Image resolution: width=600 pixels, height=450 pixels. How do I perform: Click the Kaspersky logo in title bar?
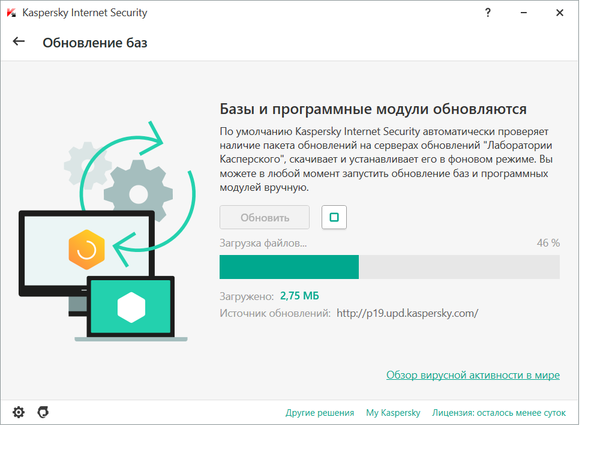11,13
